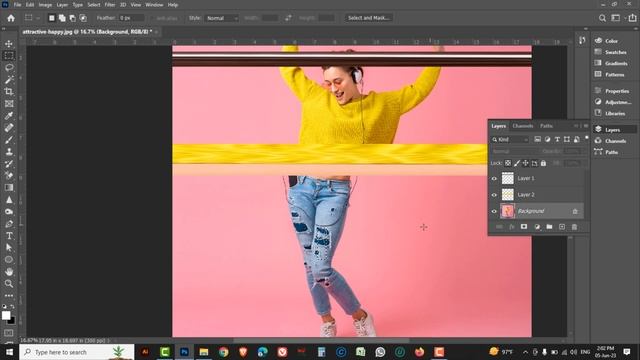This screenshot has height=360, width=640.
Task: Select the Pen tool
Action: click(9, 224)
